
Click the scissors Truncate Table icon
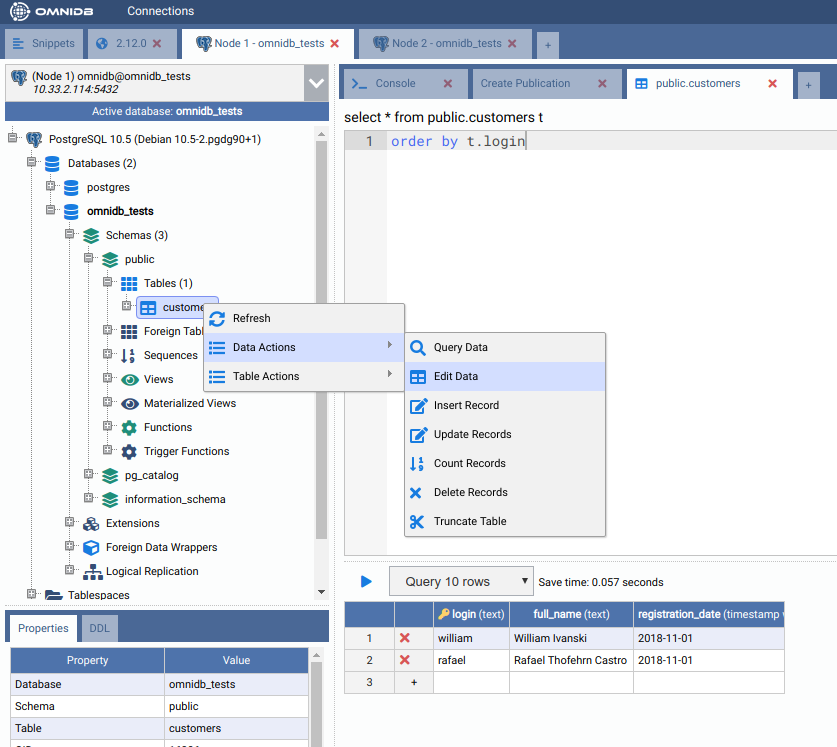point(417,521)
